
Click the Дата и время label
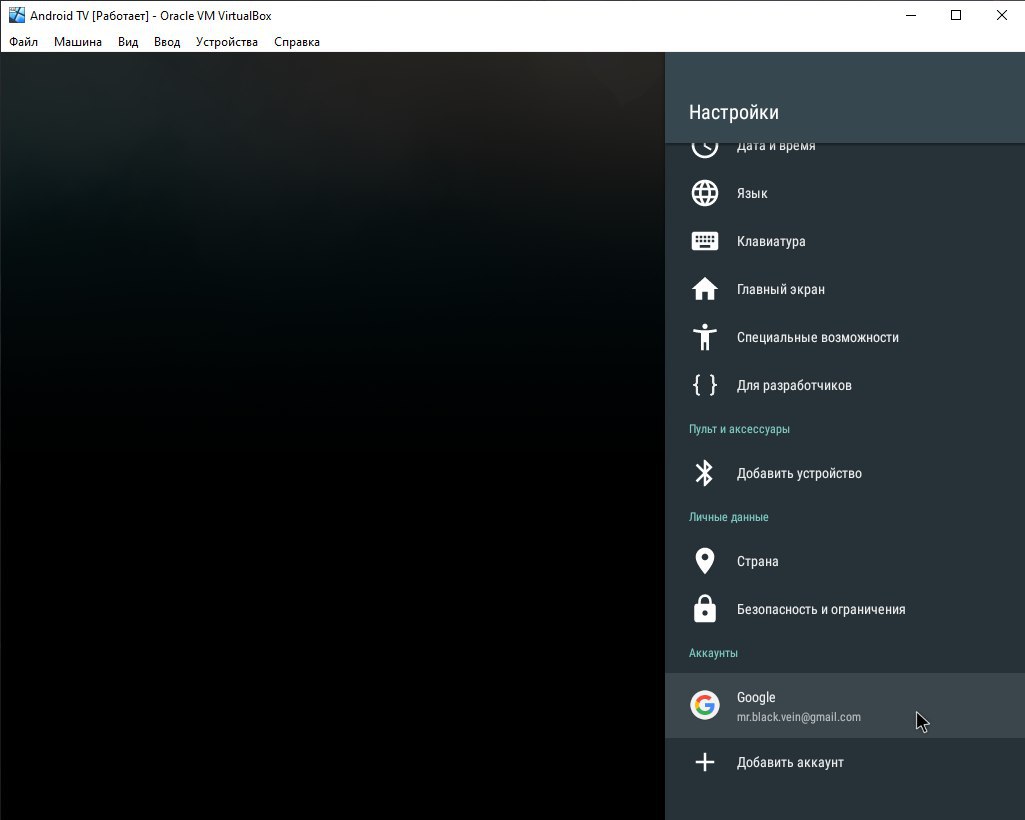[x=776, y=147]
